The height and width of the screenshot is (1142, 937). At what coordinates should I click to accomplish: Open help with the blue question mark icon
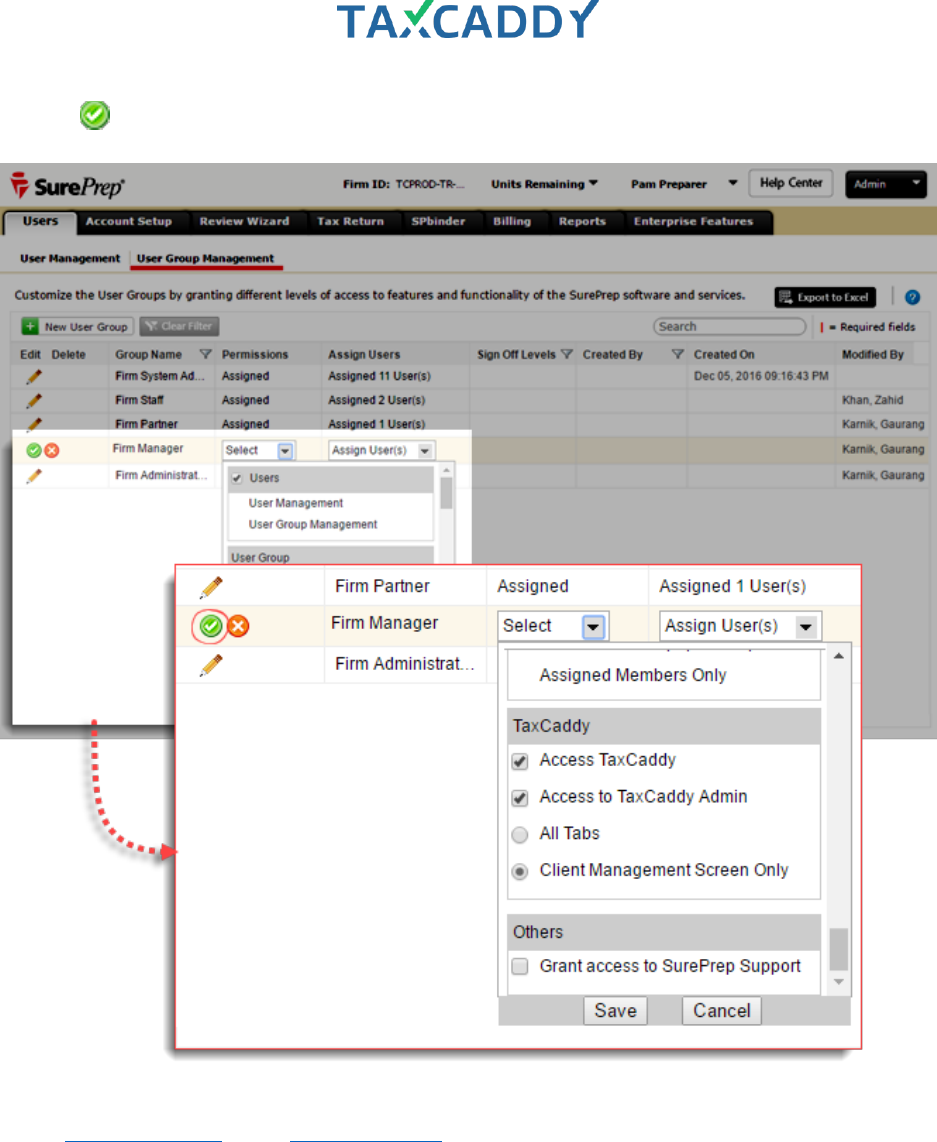tap(912, 297)
